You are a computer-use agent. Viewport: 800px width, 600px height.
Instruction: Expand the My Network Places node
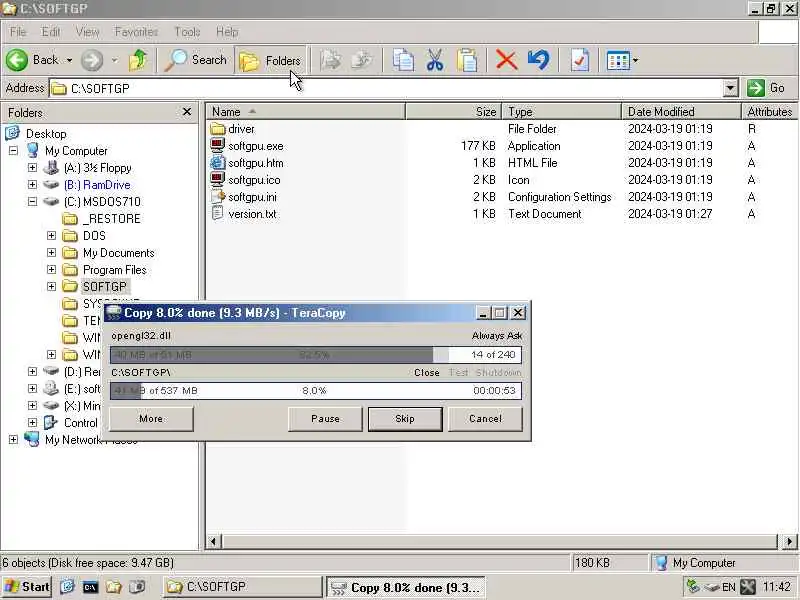coord(14,439)
